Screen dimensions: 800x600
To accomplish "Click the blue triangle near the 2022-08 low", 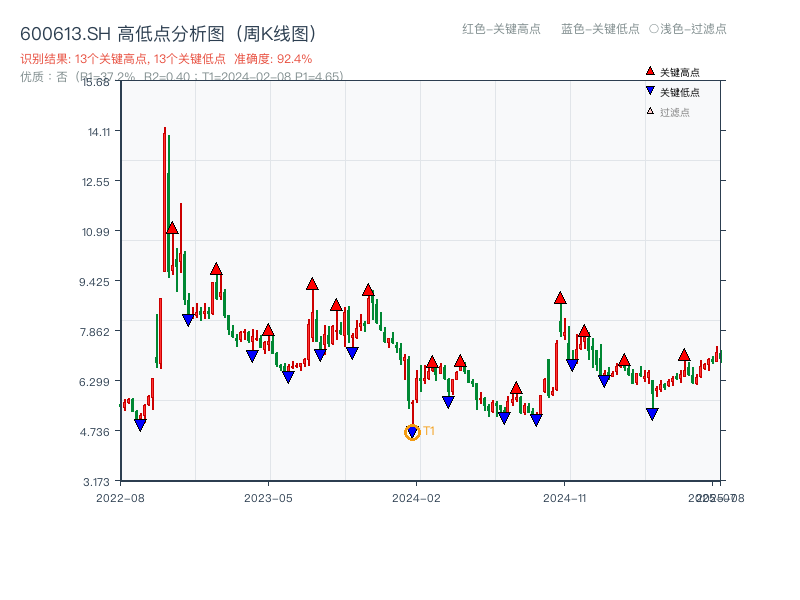I will point(141,425).
